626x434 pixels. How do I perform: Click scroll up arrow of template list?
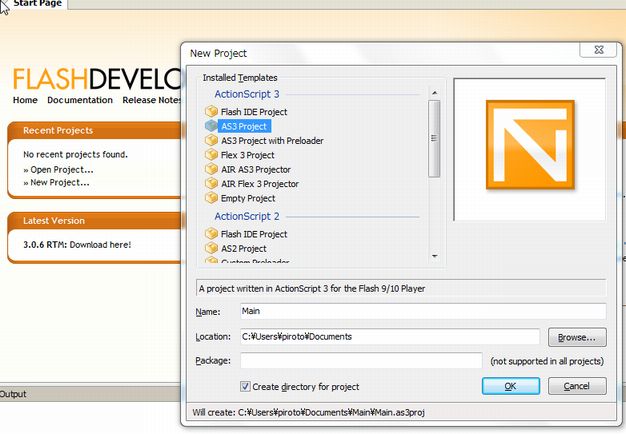pyautogui.click(x=434, y=93)
